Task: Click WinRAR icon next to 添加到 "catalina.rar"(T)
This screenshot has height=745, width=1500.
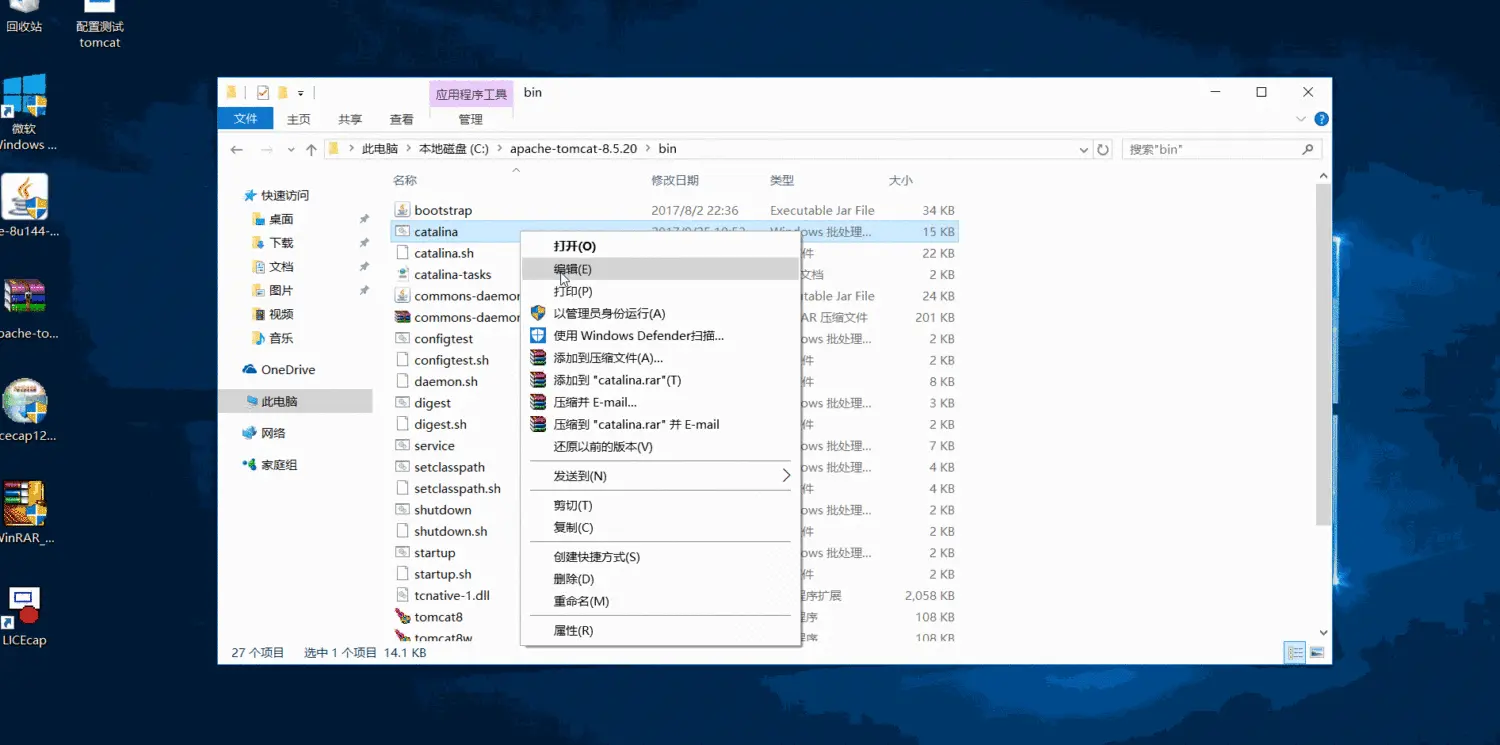Action: coord(538,380)
